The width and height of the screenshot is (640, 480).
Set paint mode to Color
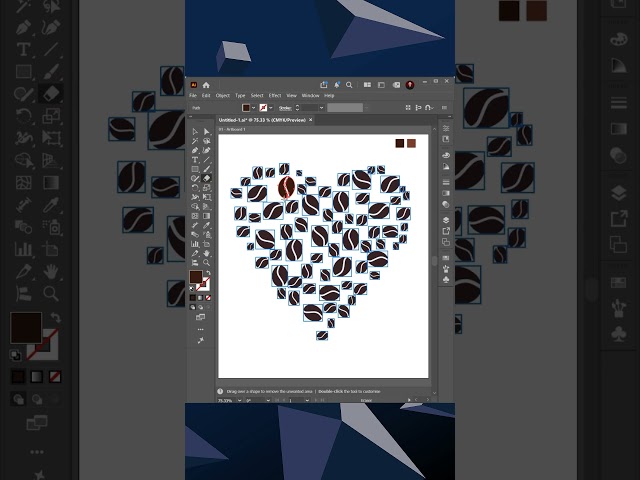pos(193,298)
